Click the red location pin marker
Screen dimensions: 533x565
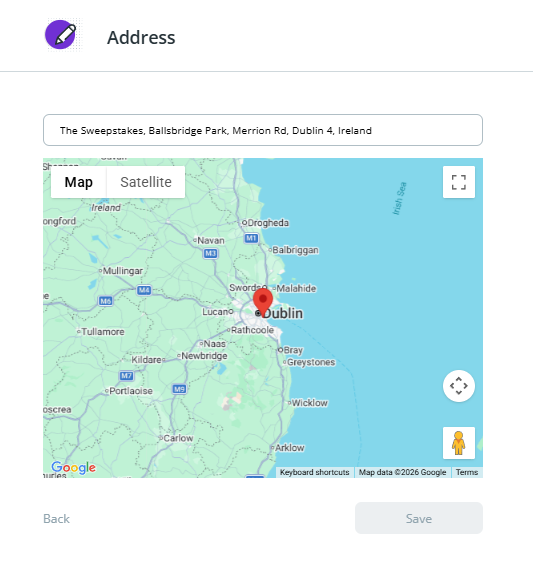[263, 302]
